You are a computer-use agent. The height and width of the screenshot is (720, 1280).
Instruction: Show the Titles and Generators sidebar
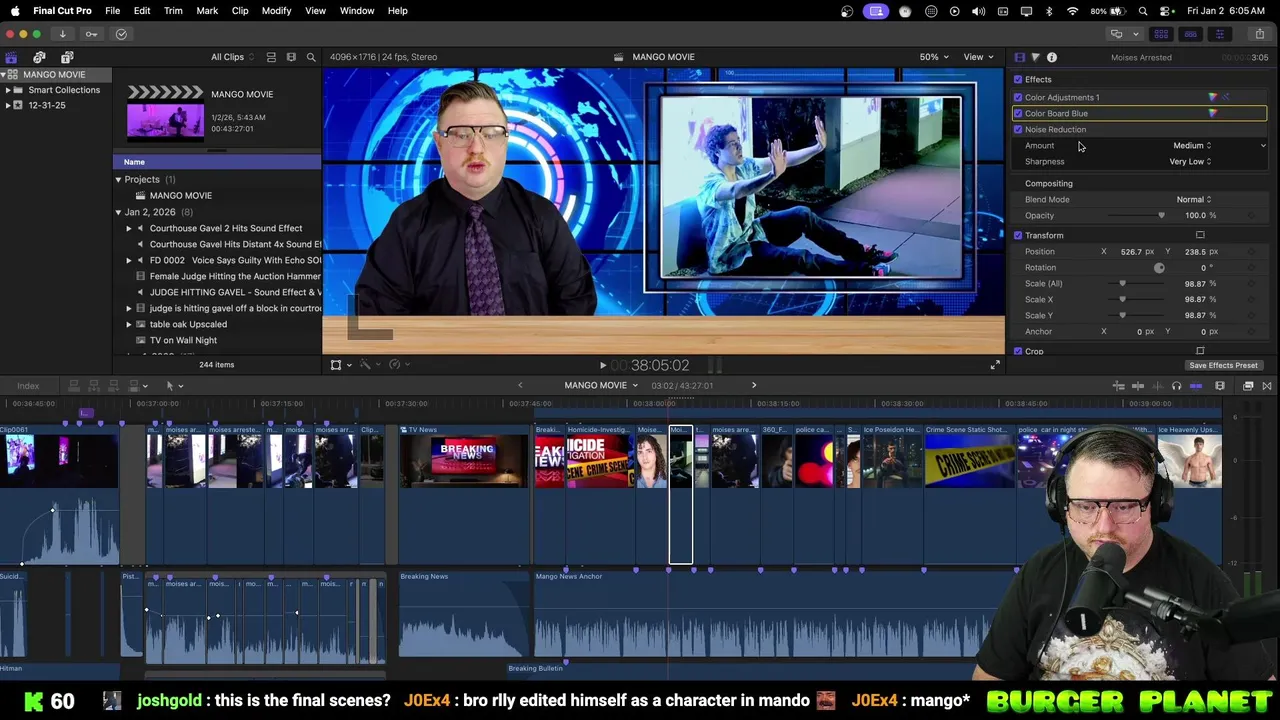click(x=67, y=57)
